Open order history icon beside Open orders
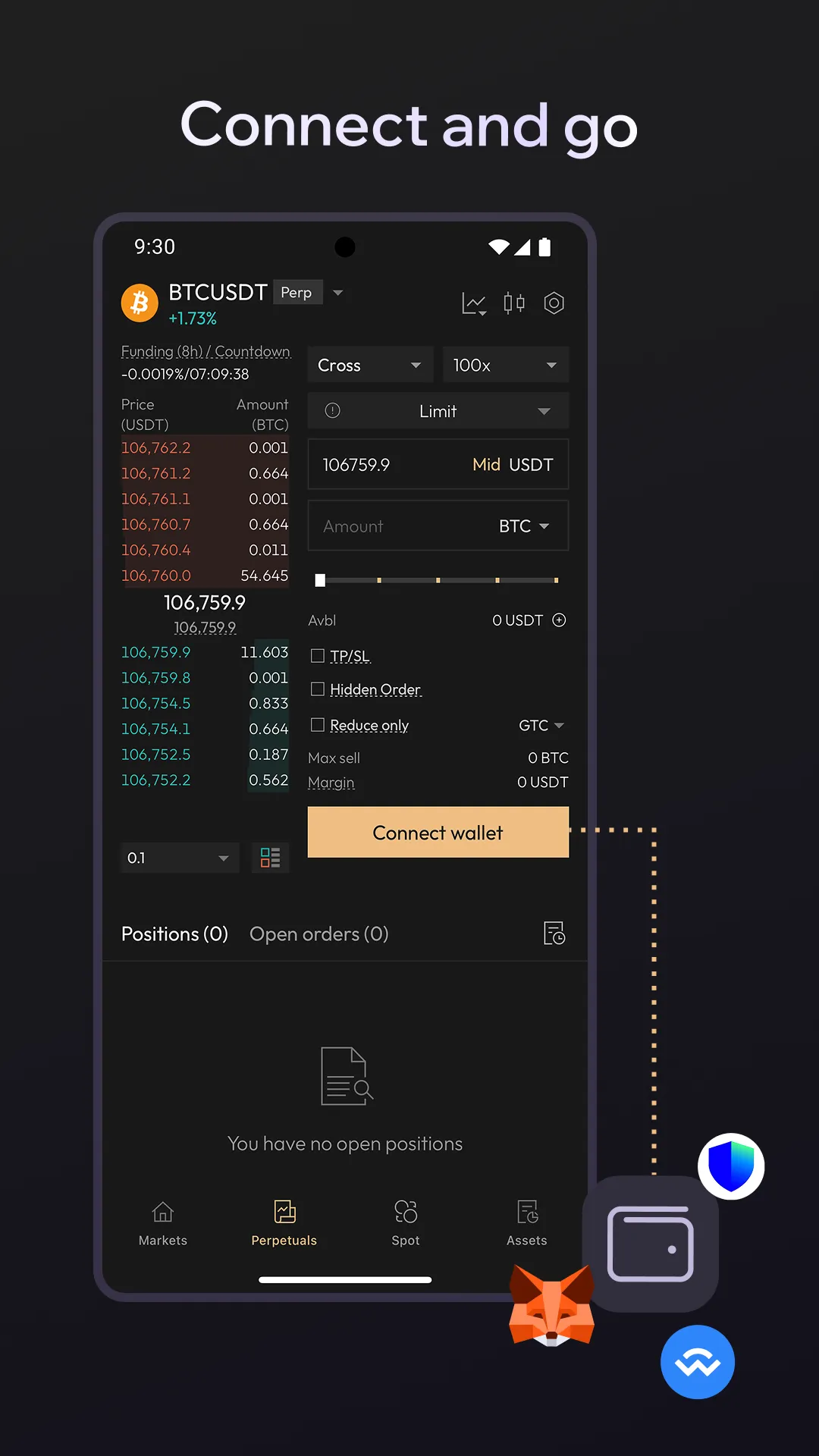This screenshot has height=1456, width=819. (x=554, y=933)
